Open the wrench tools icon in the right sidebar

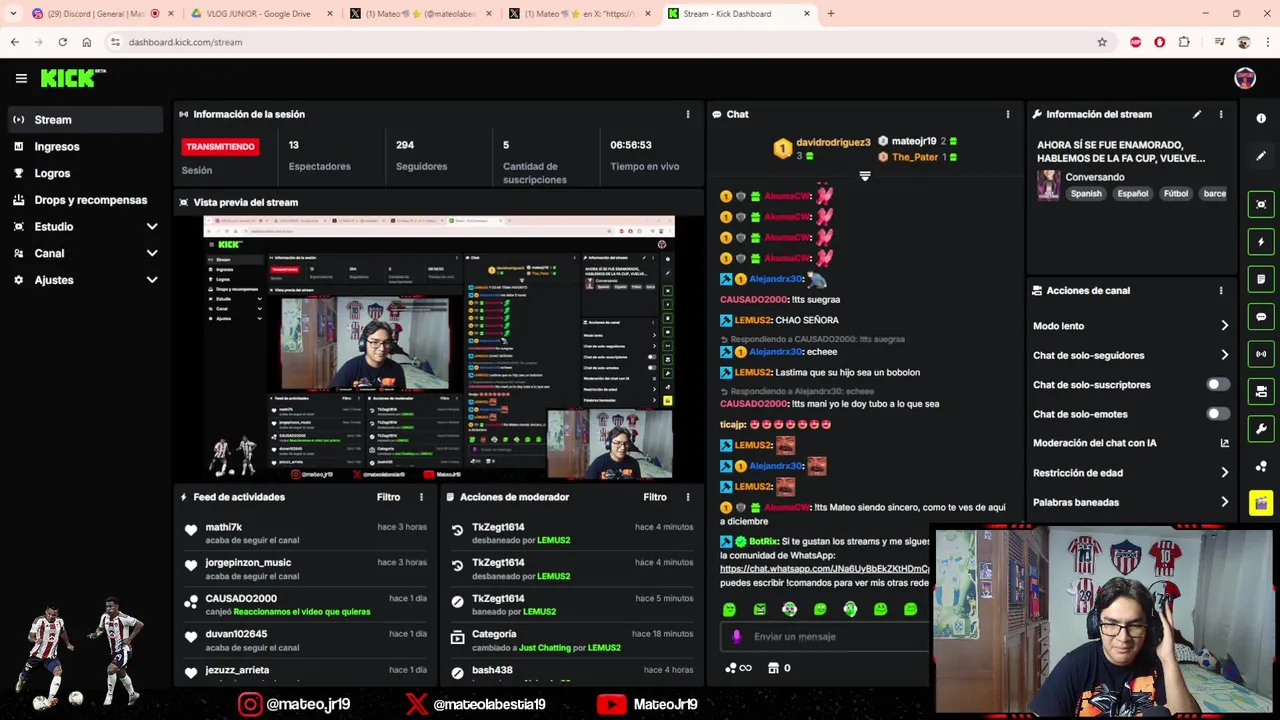click(1261, 429)
